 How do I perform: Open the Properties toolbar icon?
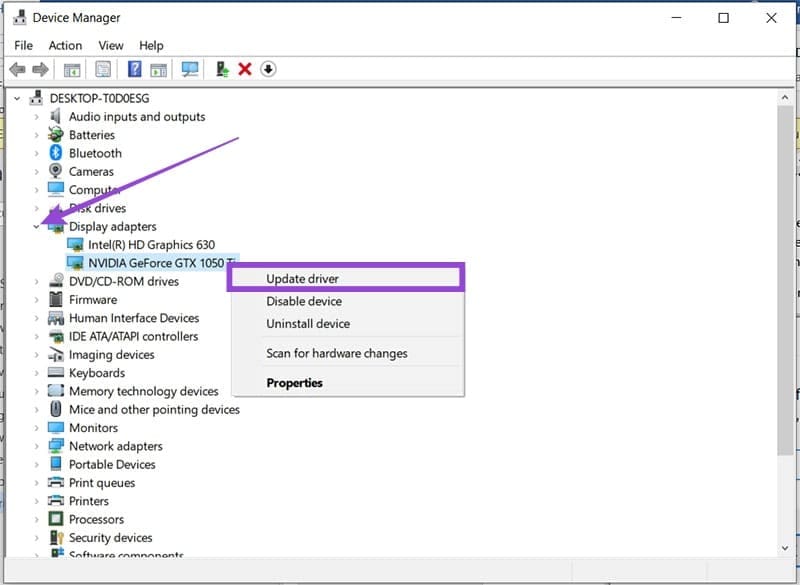point(101,68)
